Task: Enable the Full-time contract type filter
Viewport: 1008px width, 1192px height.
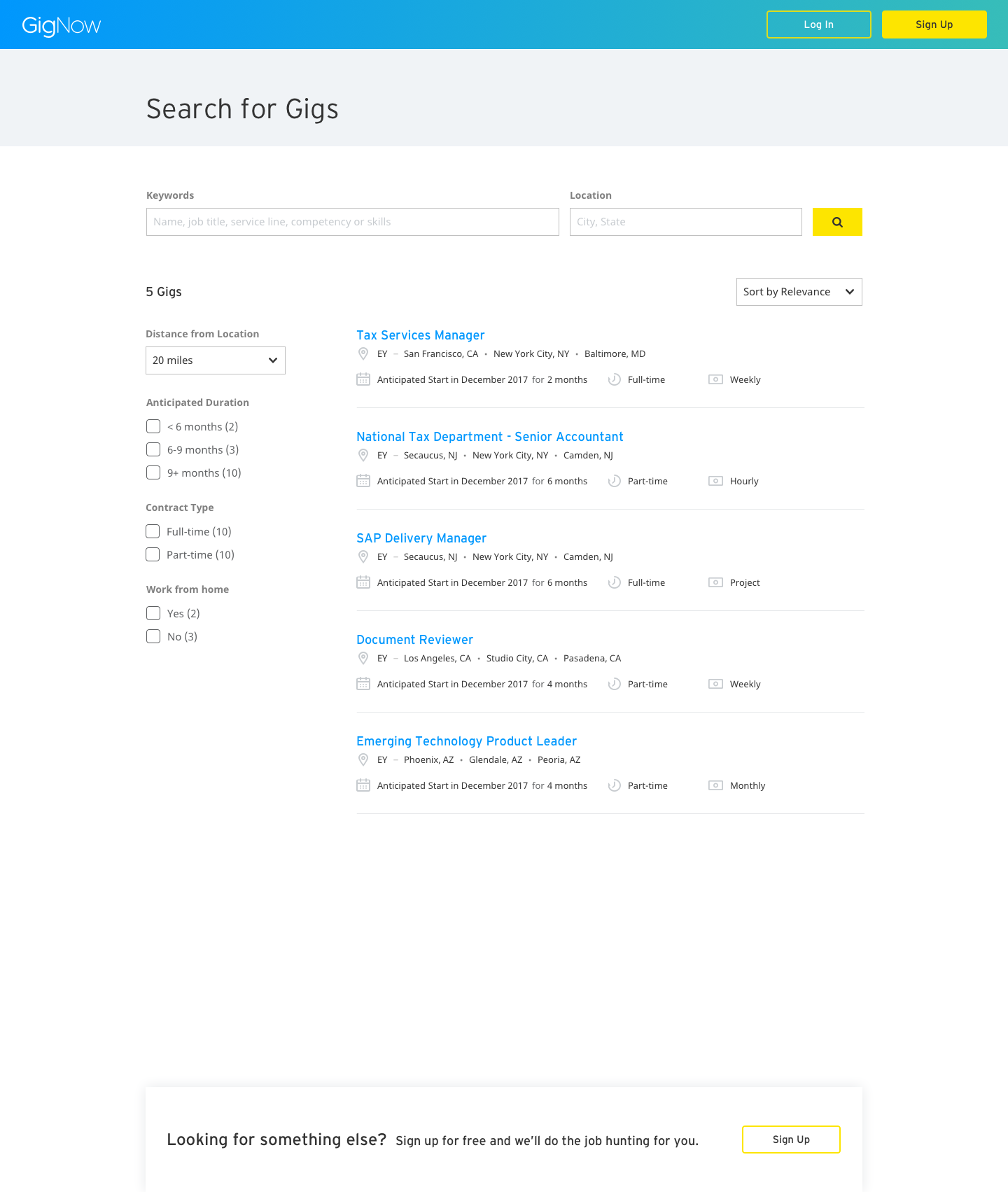Action: 153,531
